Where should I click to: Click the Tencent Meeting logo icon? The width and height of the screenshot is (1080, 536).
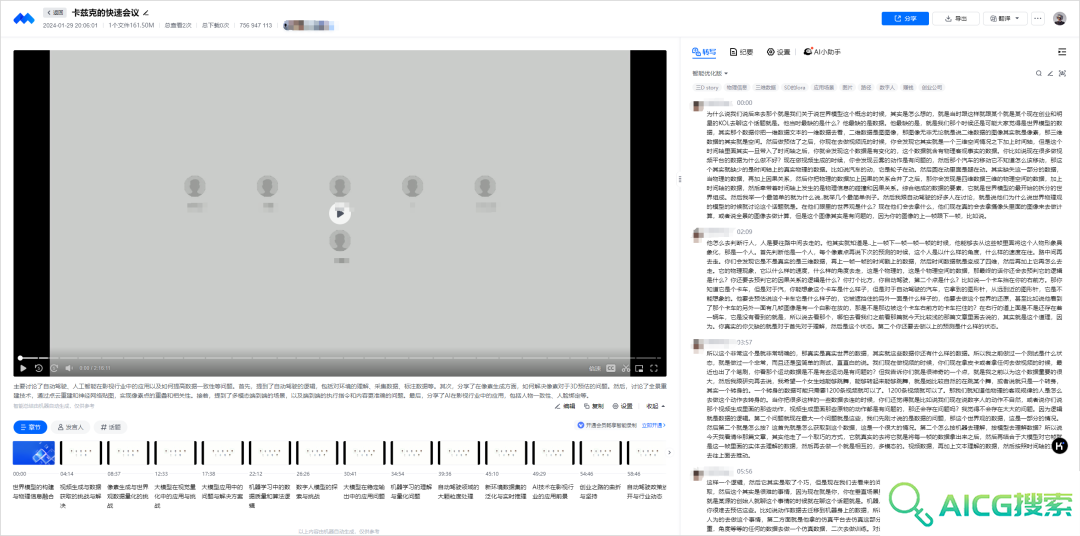click(24, 18)
